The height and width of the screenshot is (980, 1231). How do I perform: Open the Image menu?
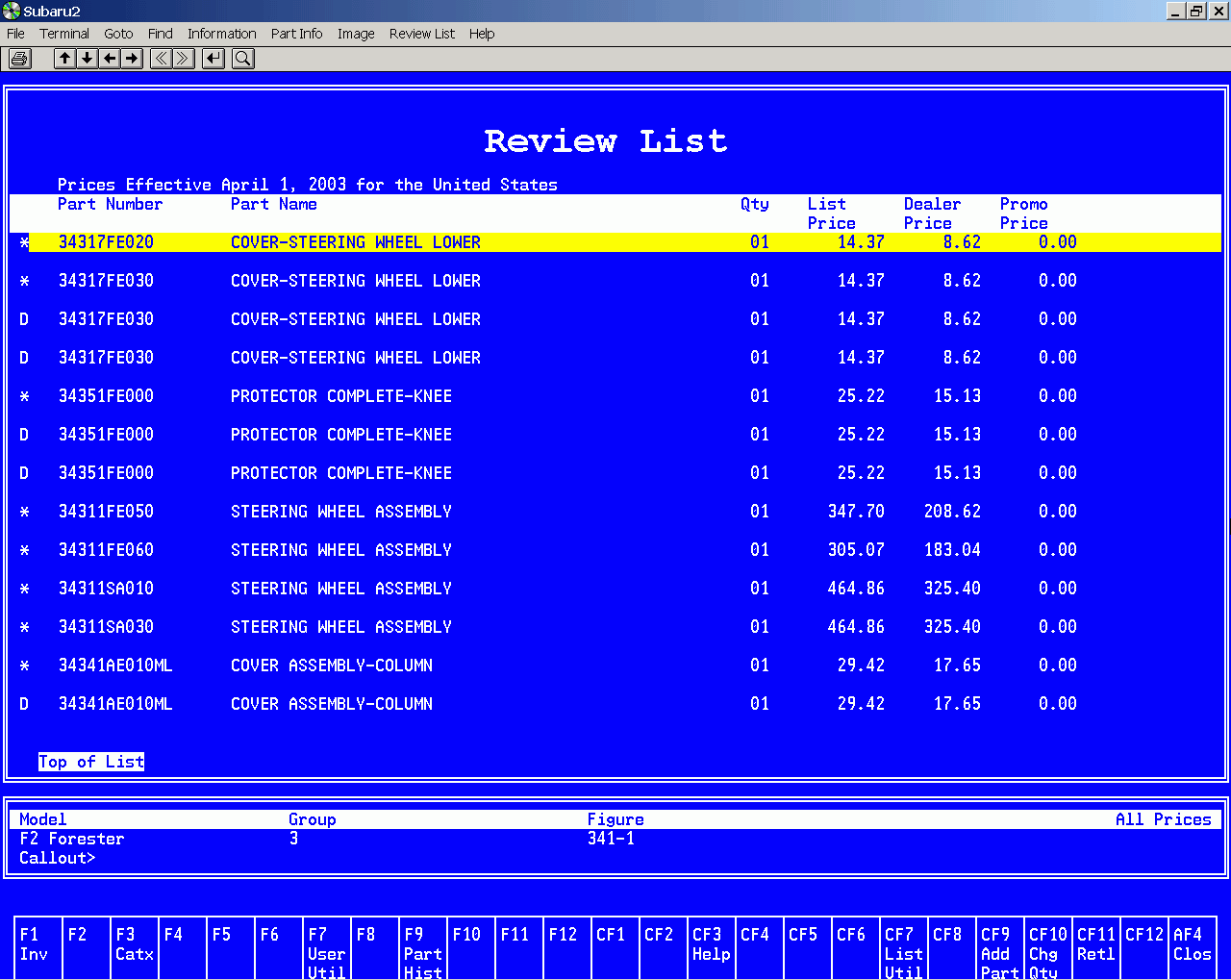tap(356, 34)
